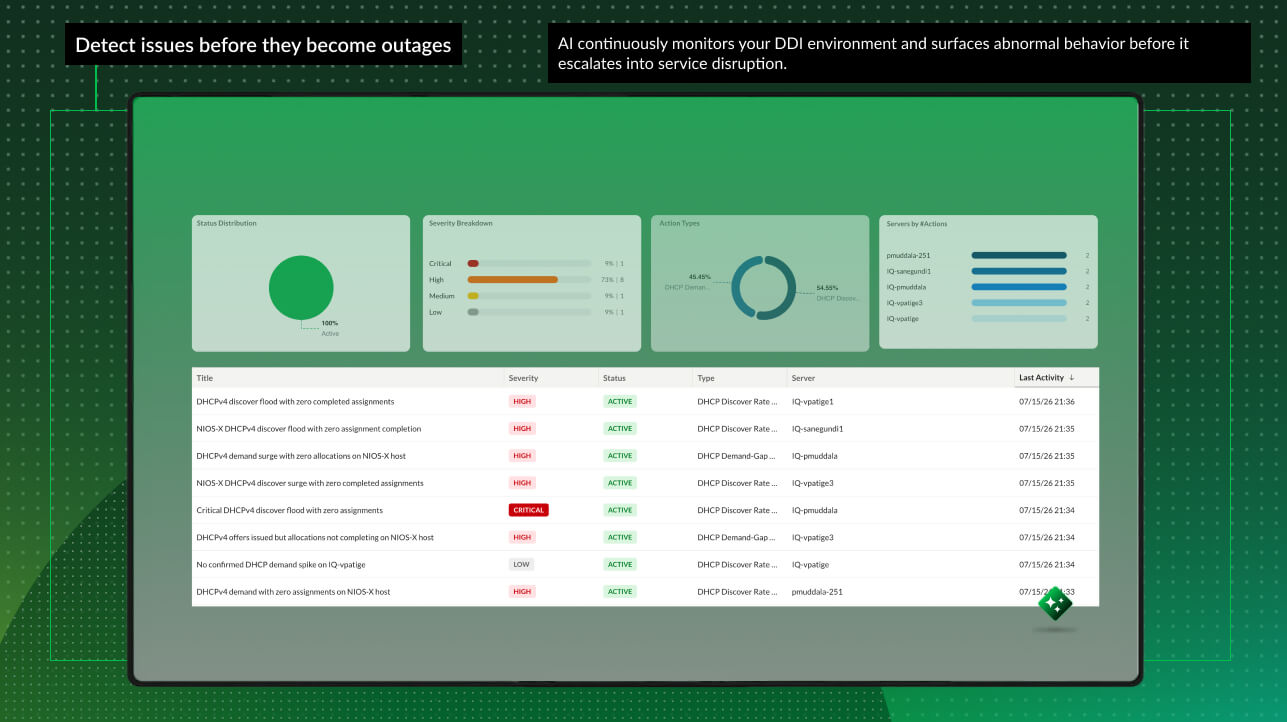Select the IQ-sanegundi1 server cell
1287x722 pixels.
(x=817, y=428)
